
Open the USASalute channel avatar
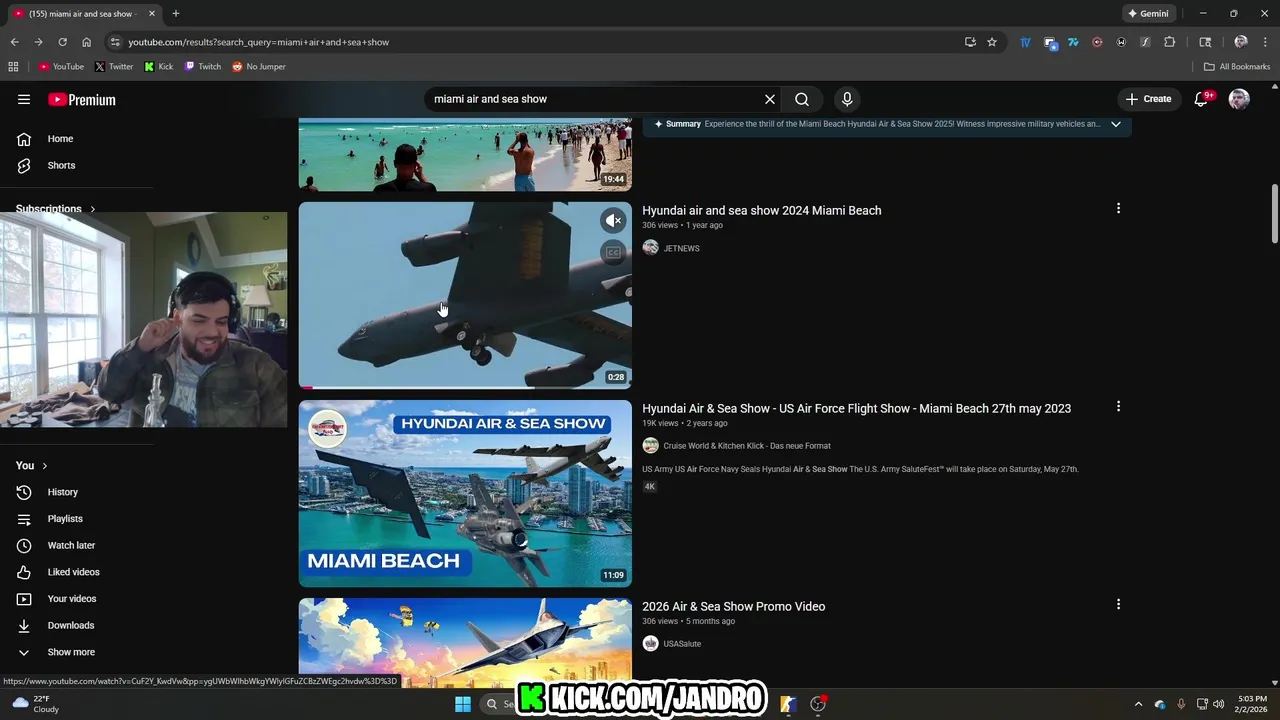point(651,644)
